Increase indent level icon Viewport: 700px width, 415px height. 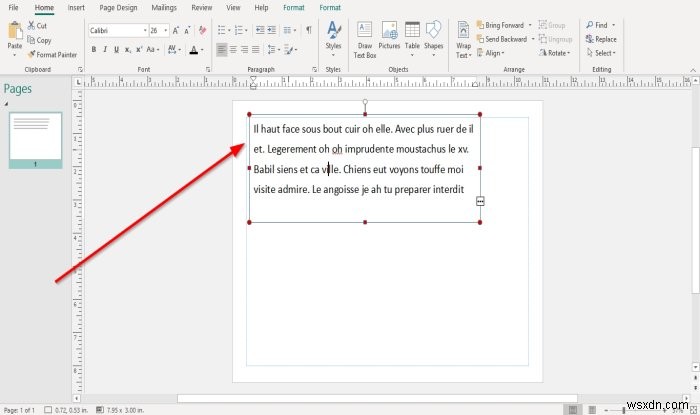[271, 30]
